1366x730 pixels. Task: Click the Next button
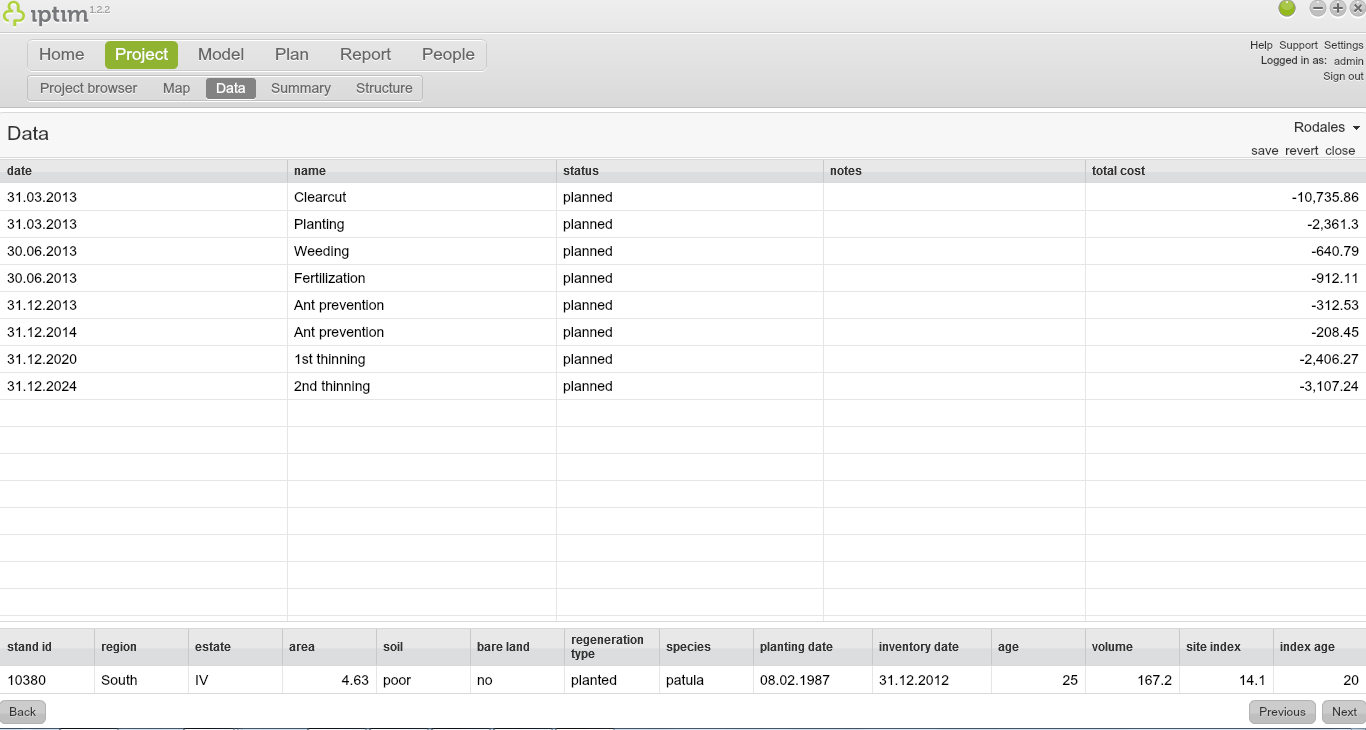point(1343,711)
